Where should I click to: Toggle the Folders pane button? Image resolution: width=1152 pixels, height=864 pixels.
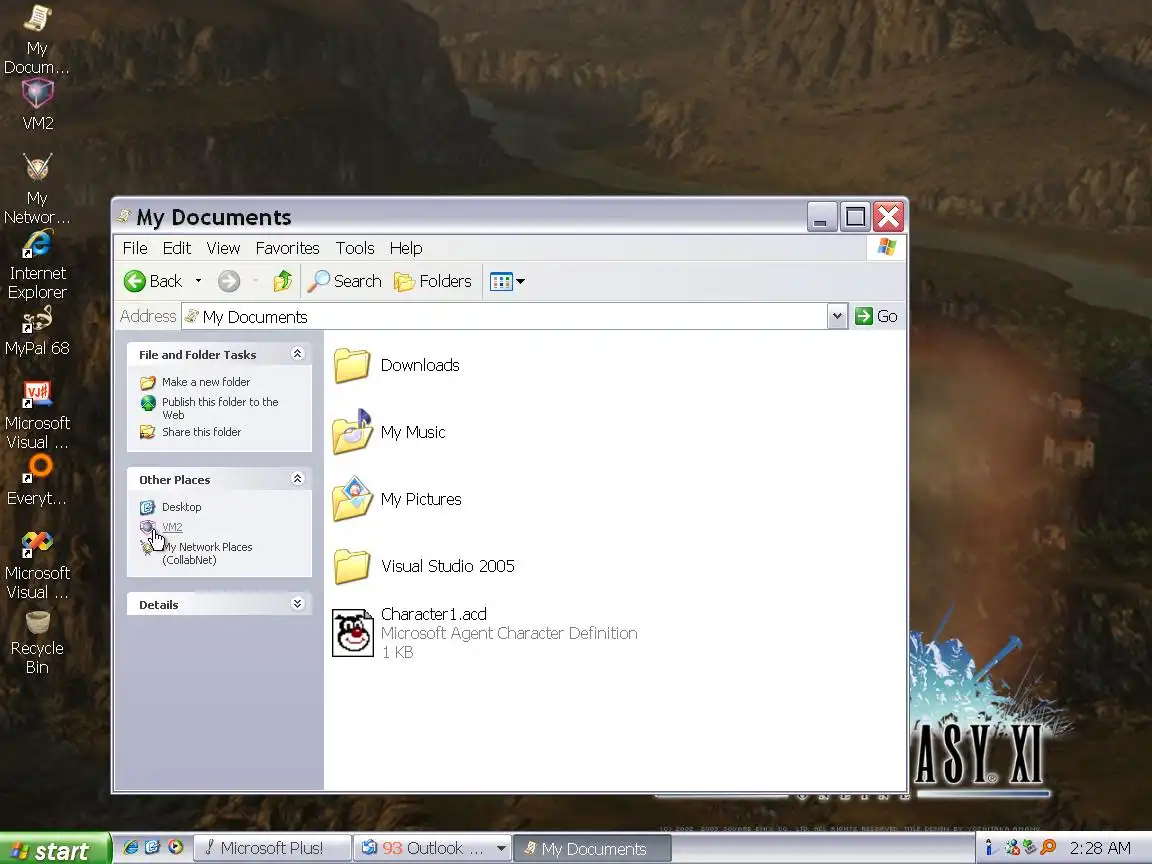[x=433, y=281]
